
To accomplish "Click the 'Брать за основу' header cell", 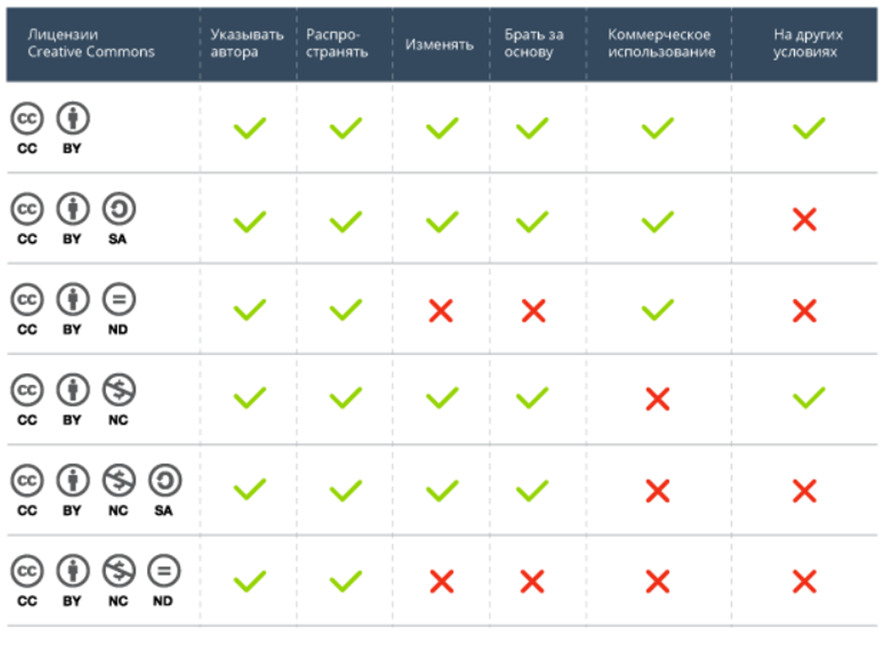I will 534,43.
